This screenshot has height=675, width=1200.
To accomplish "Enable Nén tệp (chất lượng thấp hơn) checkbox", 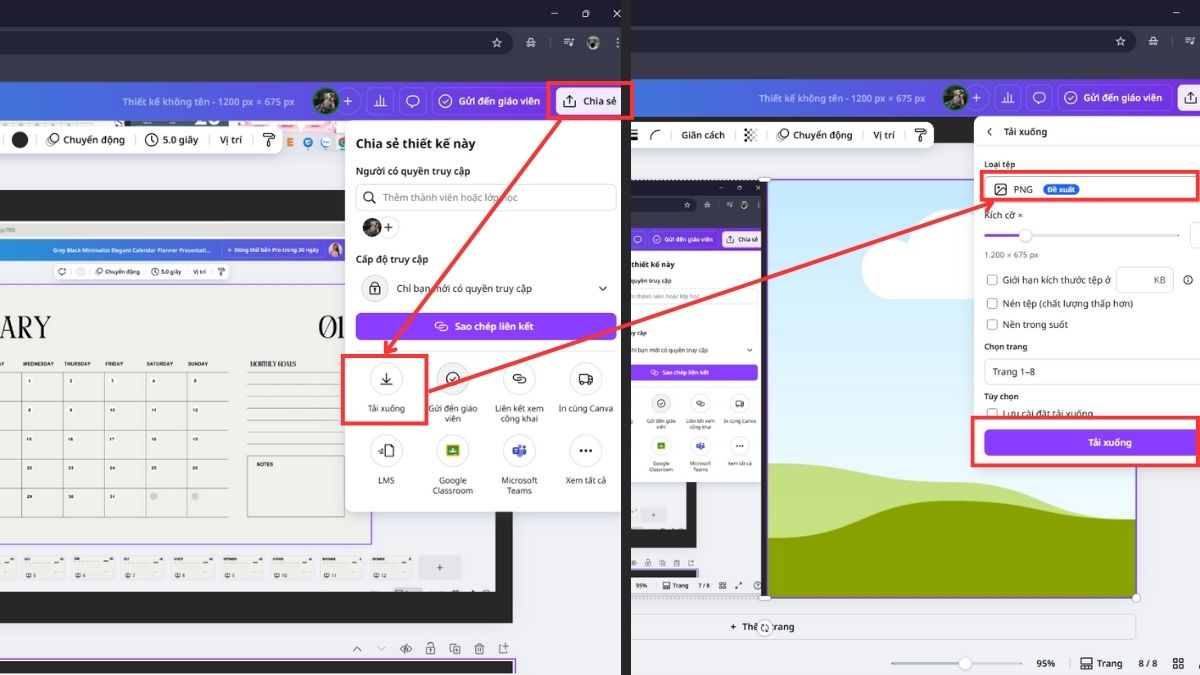I will (x=992, y=303).
